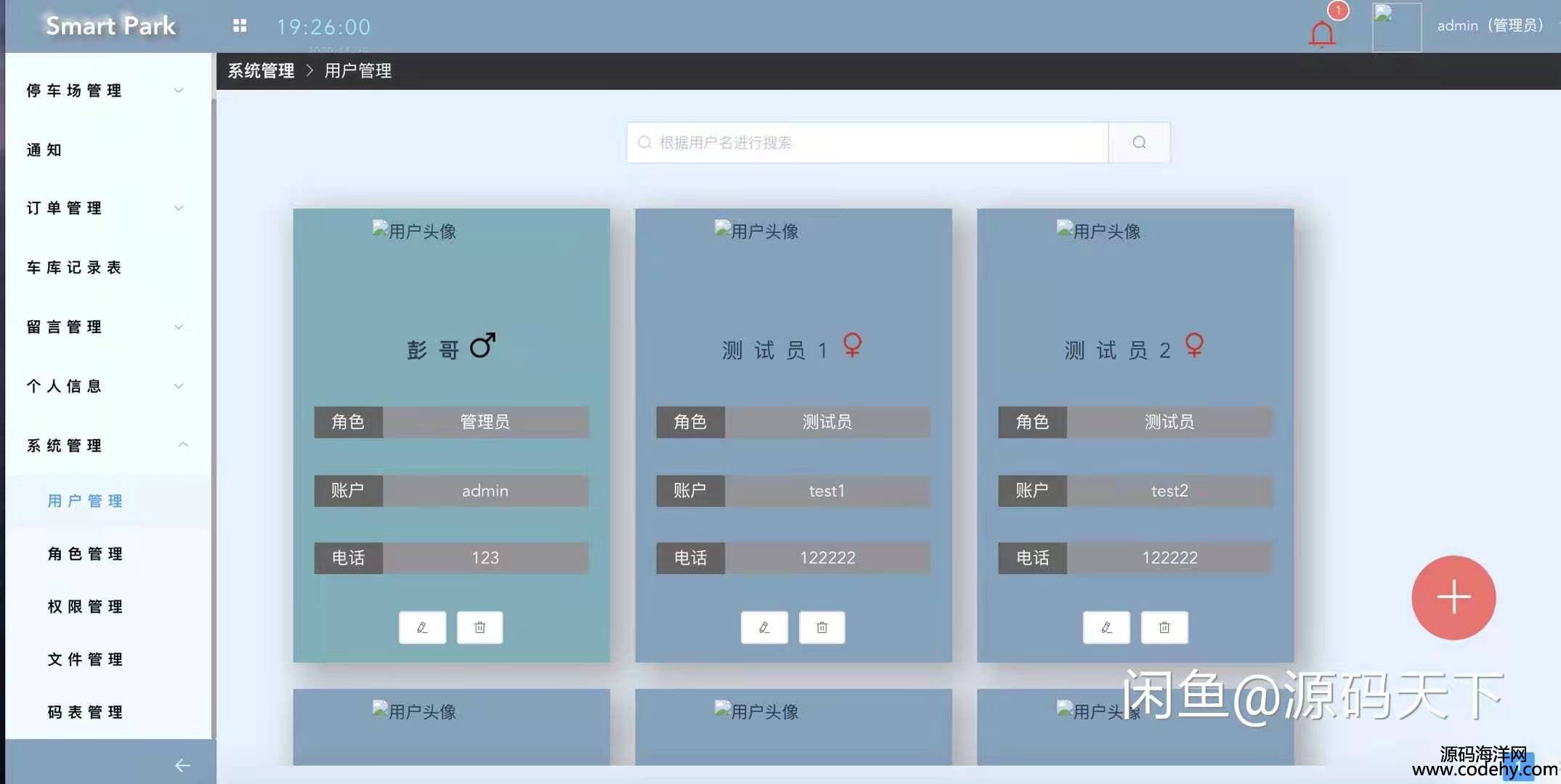Click edit pencil icon on test1 card
1561x784 pixels.
click(764, 627)
